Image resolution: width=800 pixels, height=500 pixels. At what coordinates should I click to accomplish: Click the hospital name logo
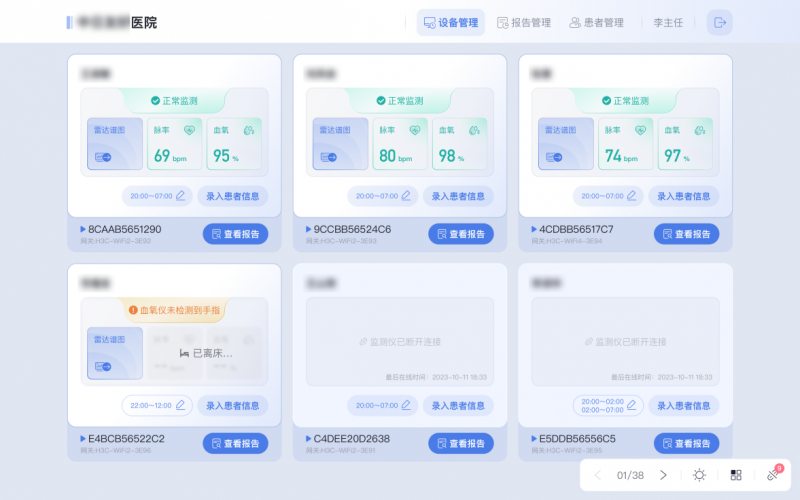coord(112,22)
